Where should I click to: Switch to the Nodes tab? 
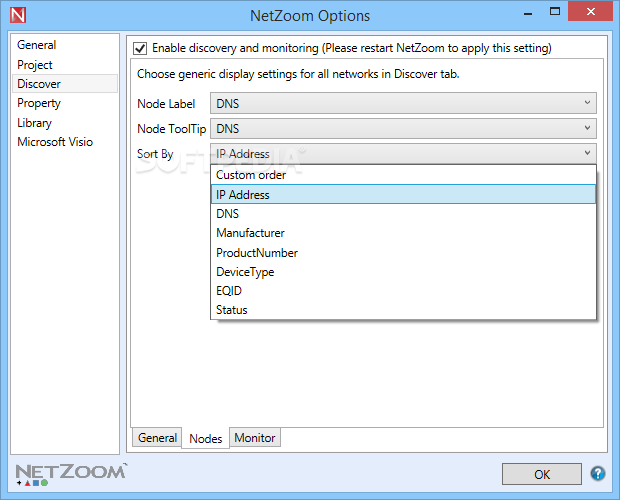(206, 438)
